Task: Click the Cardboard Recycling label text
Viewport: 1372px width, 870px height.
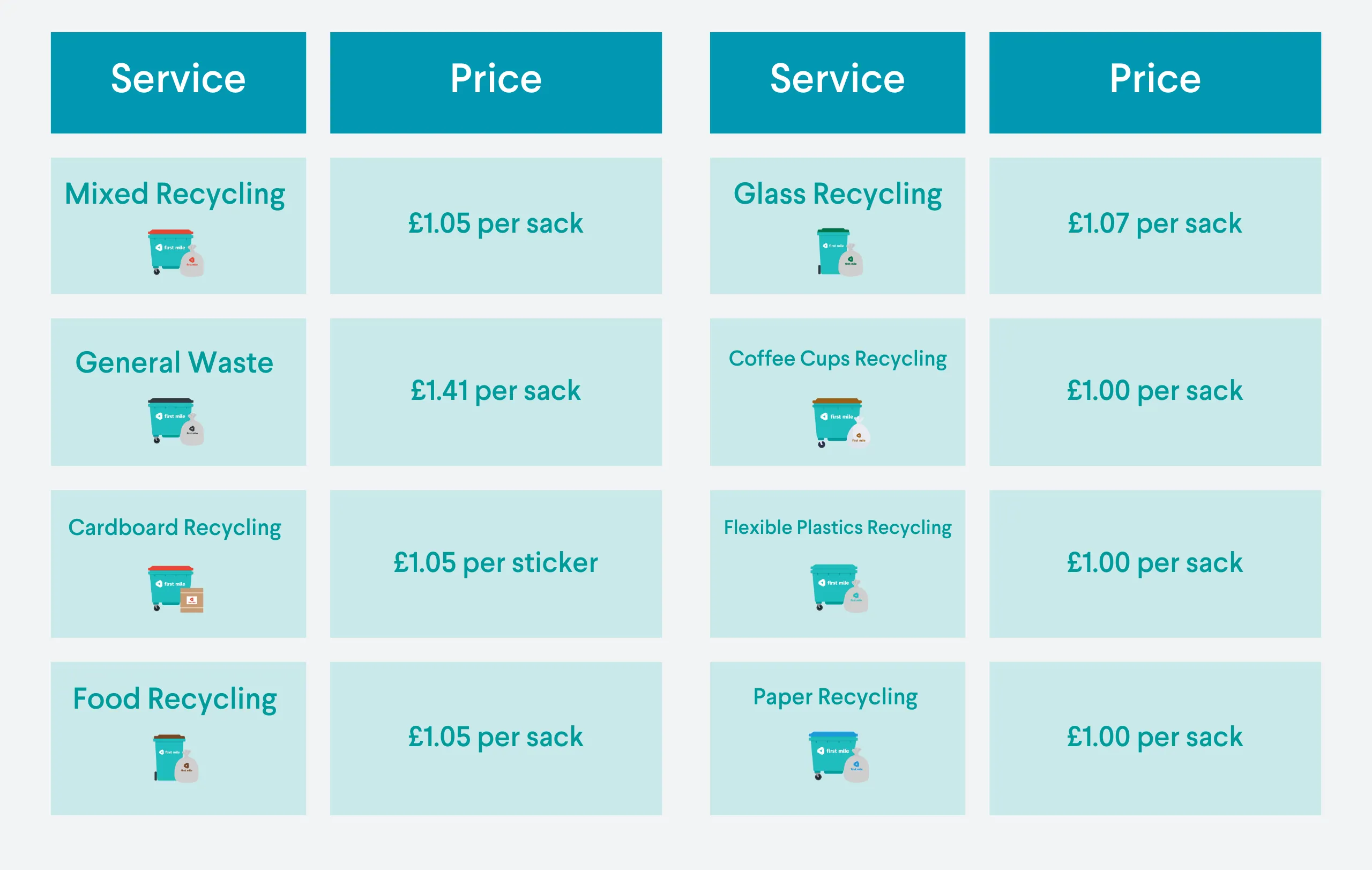Action: pos(175,527)
